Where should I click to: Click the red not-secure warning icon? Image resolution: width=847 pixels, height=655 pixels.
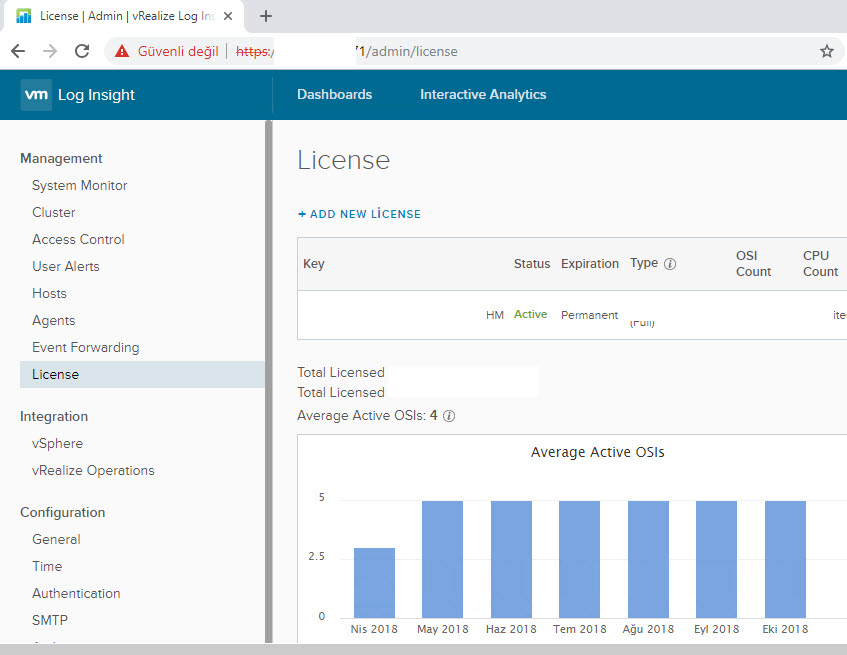point(122,51)
